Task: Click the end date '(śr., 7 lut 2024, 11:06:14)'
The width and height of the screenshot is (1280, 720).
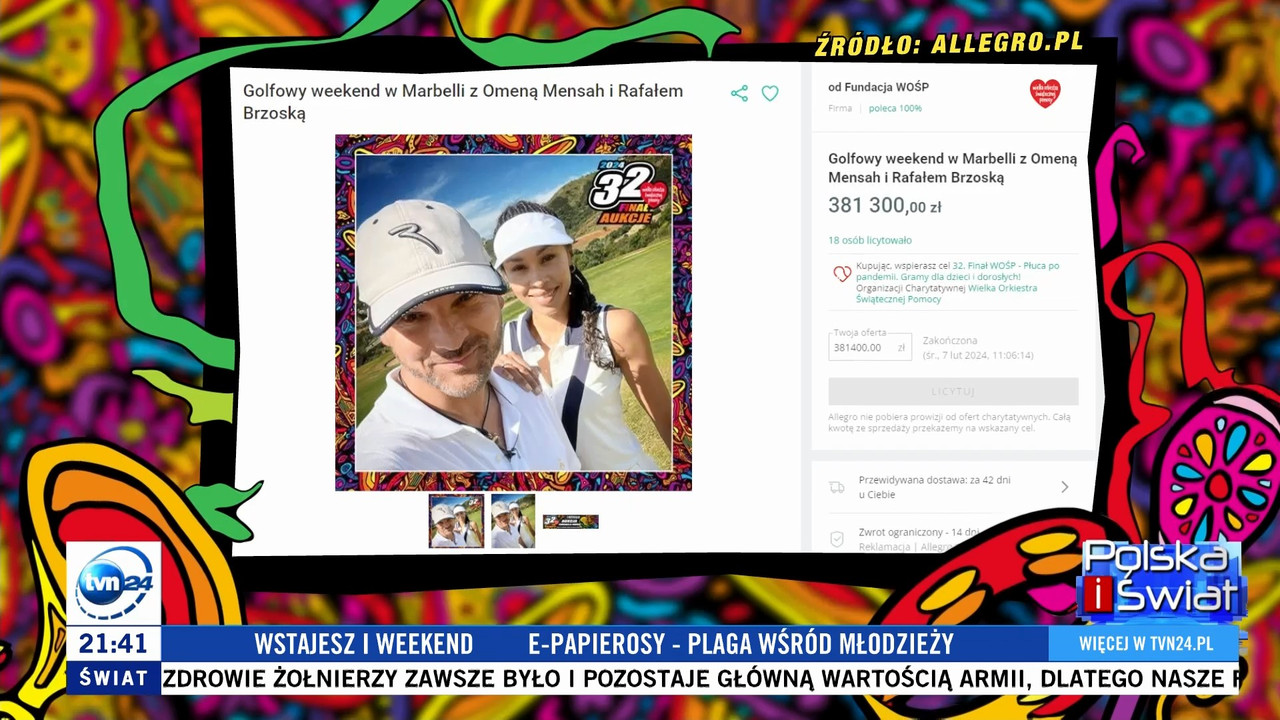Action: pyautogui.click(x=978, y=355)
